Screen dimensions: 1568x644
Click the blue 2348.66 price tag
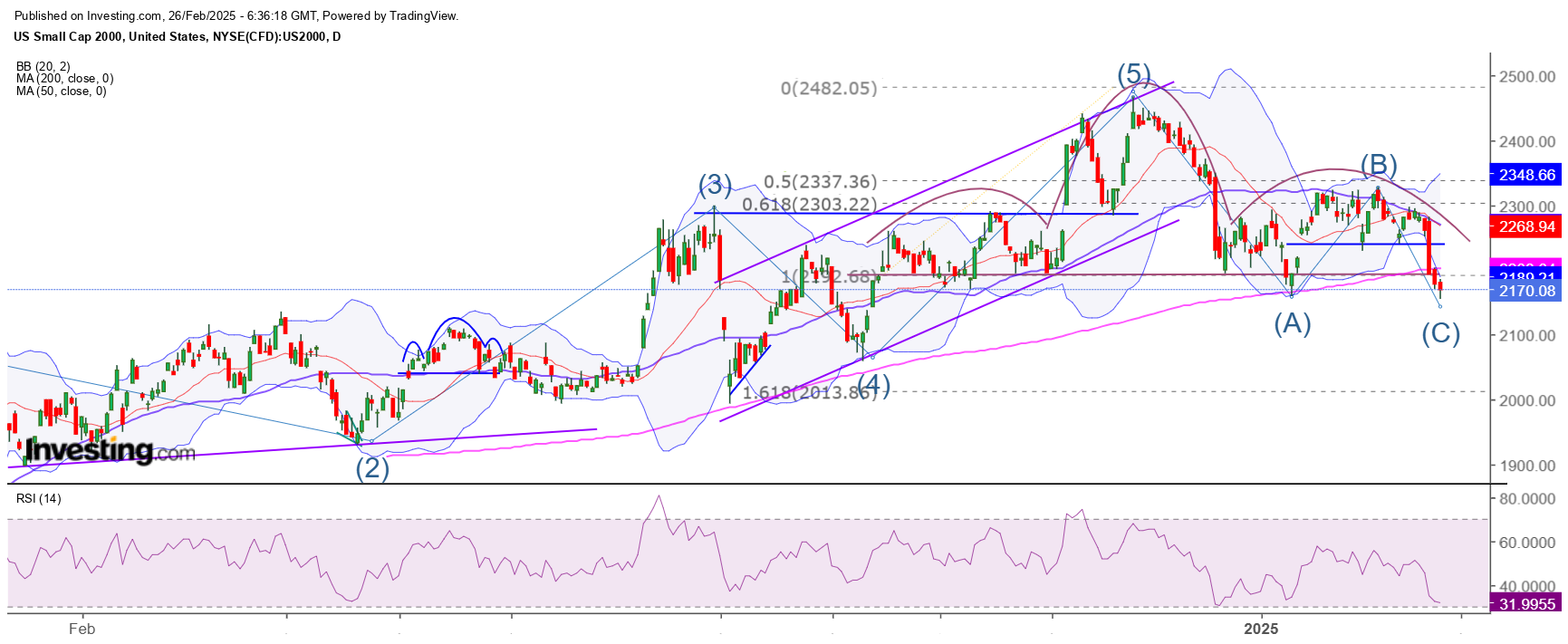(x=1526, y=175)
